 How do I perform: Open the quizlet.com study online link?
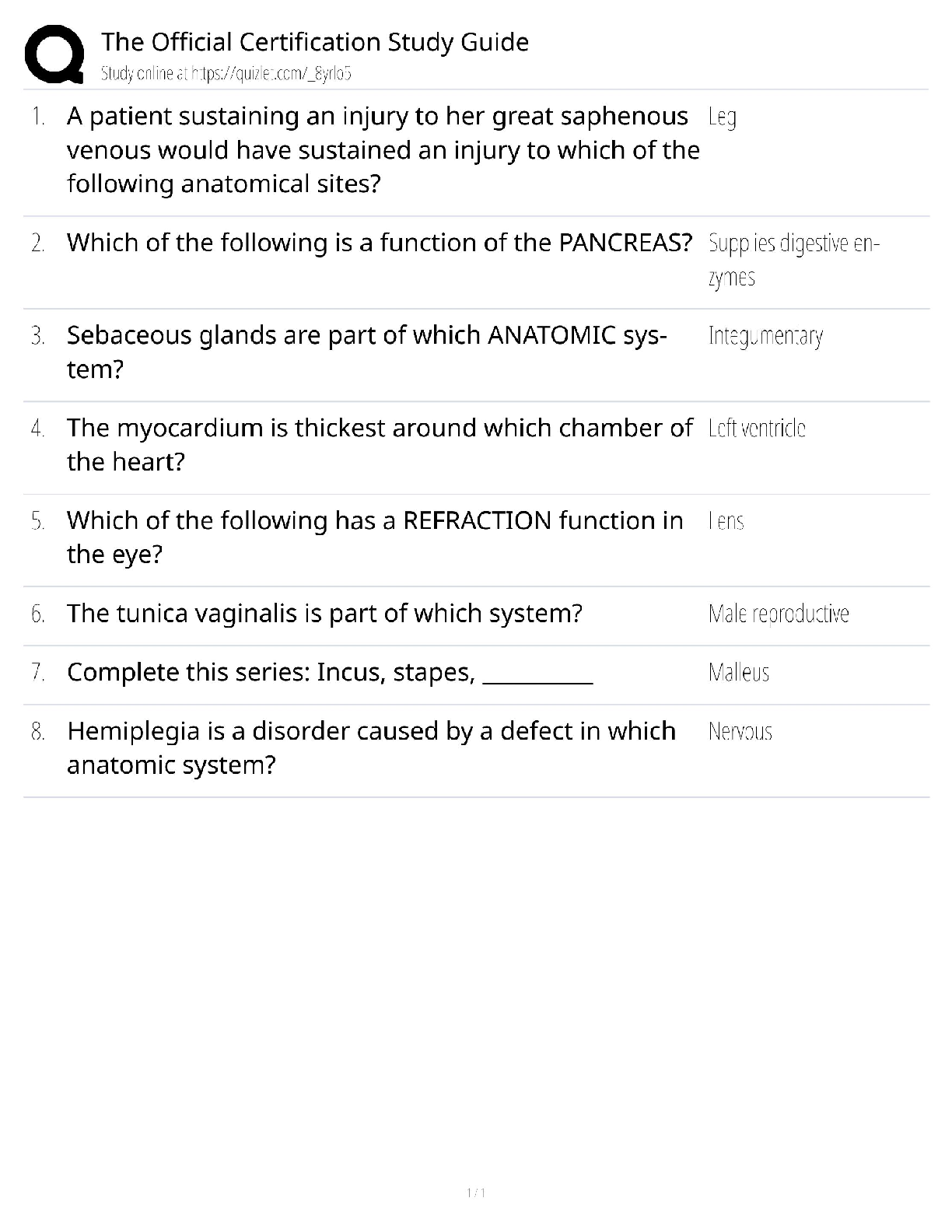[x=226, y=74]
